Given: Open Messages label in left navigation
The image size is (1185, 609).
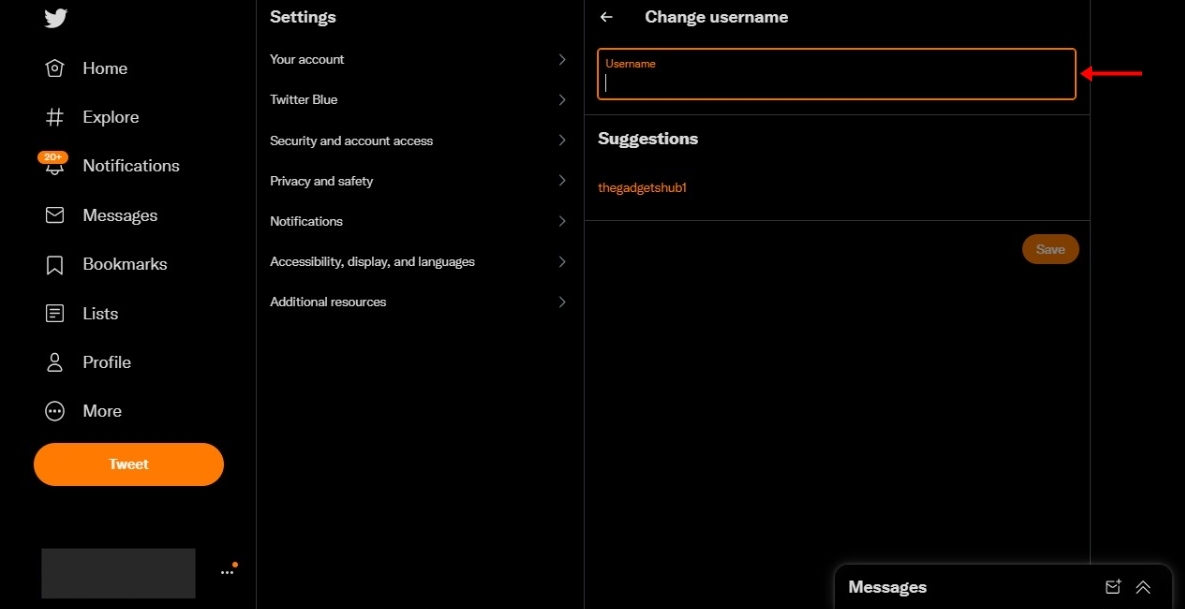Looking at the screenshot, I should pyautogui.click(x=120, y=216).
